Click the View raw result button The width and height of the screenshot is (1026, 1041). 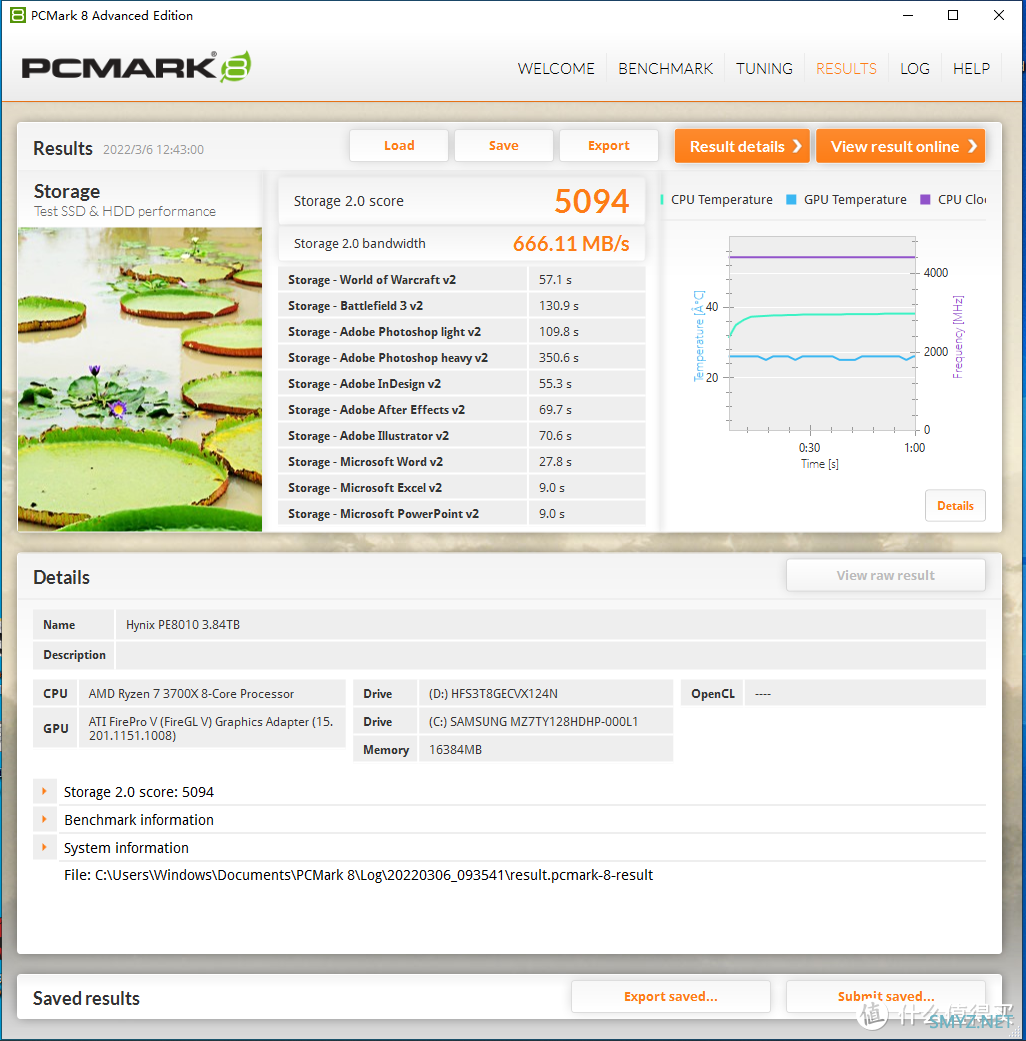(885, 575)
